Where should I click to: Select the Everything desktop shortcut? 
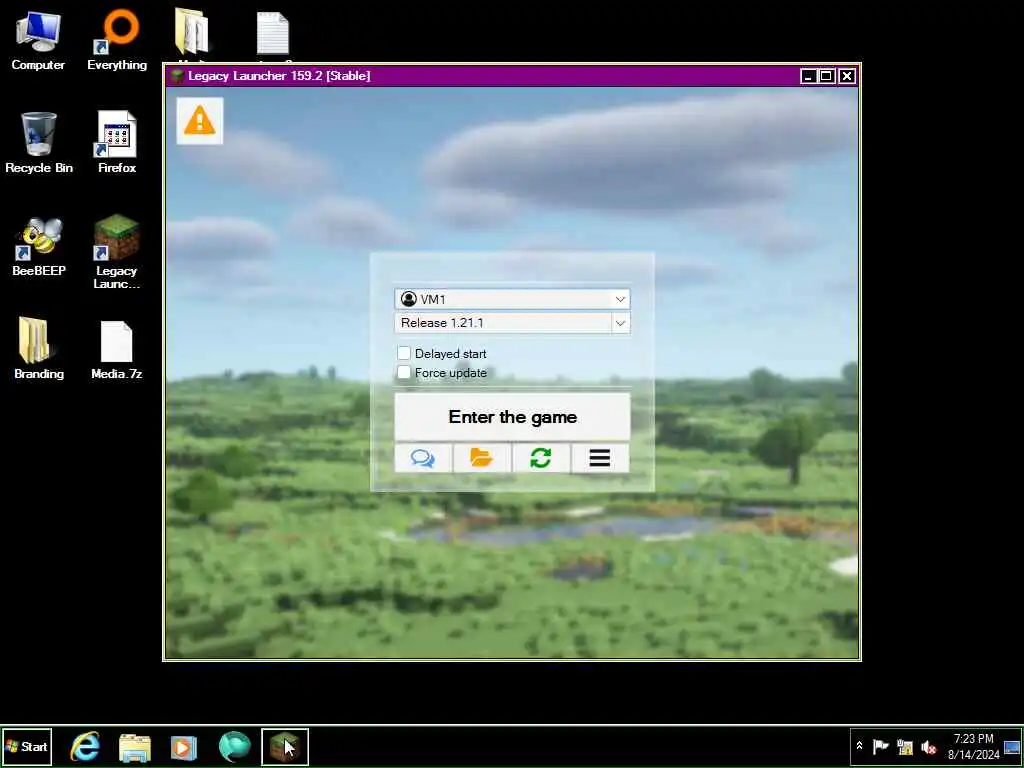point(117,41)
